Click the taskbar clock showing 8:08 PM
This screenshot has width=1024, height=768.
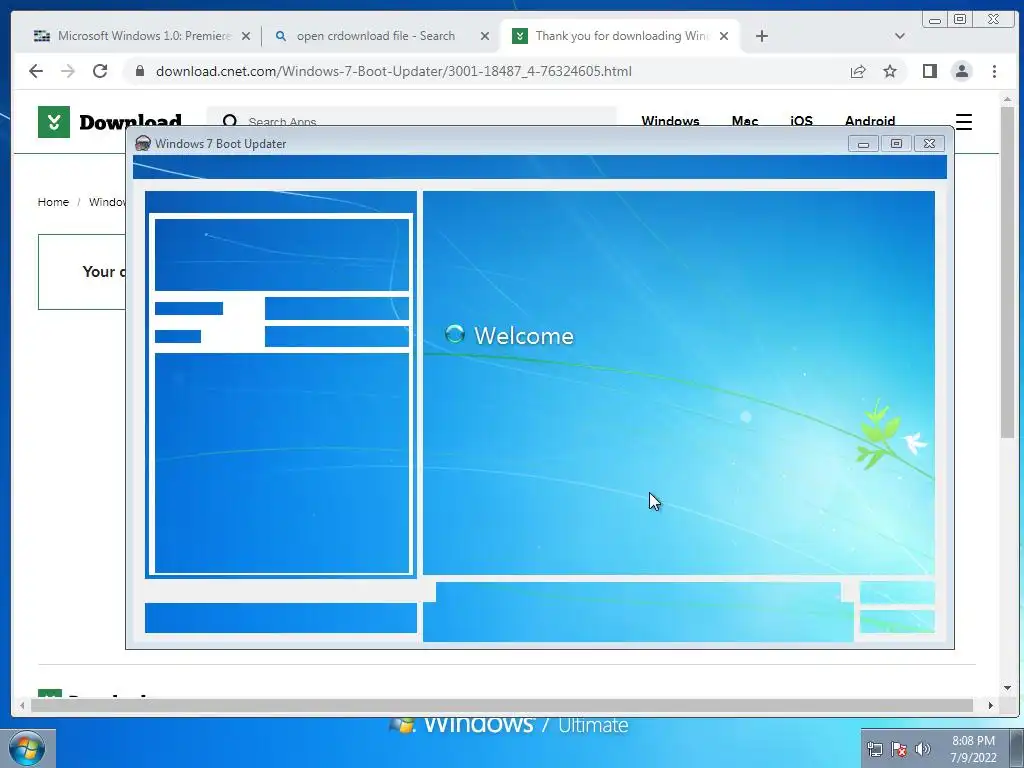(x=973, y=749)
